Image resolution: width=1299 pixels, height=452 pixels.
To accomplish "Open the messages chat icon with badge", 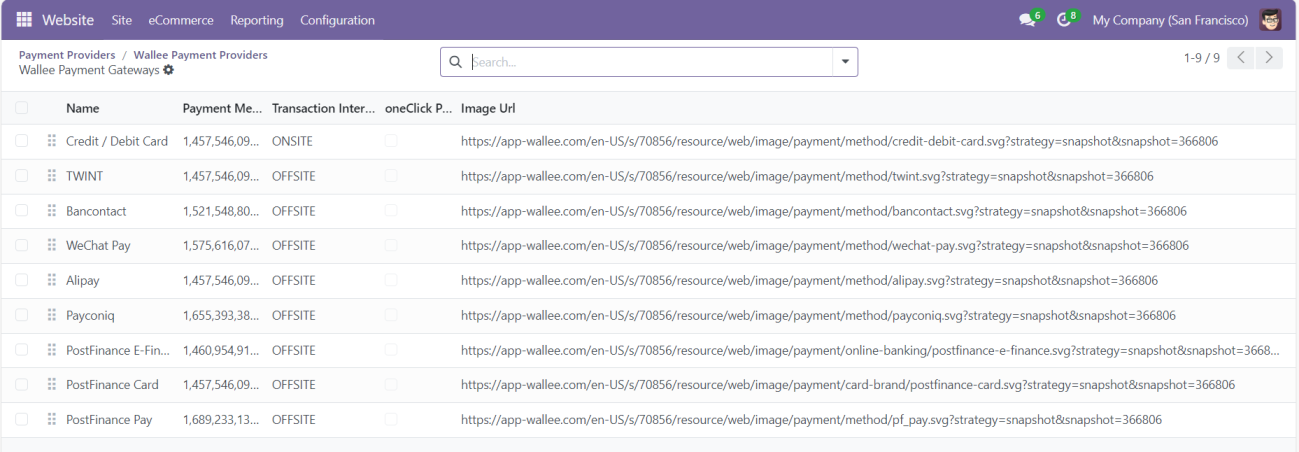I will pos(1027,20).
